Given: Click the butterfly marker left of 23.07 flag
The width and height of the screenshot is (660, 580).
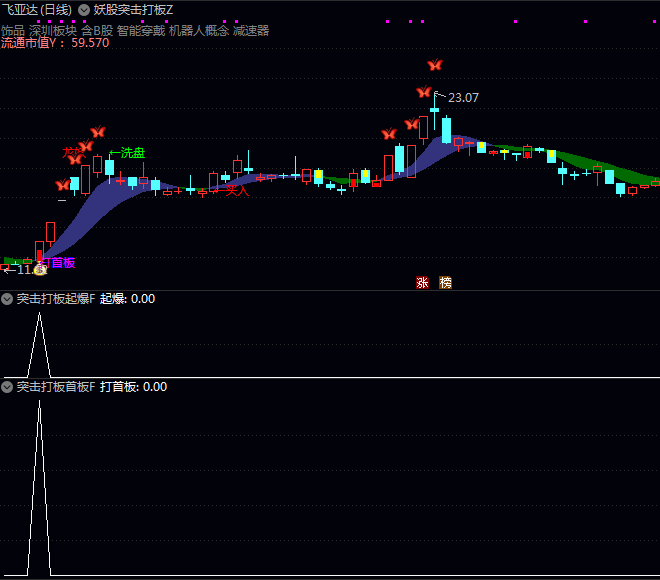Looking at the screenshot, I should 423,92.
